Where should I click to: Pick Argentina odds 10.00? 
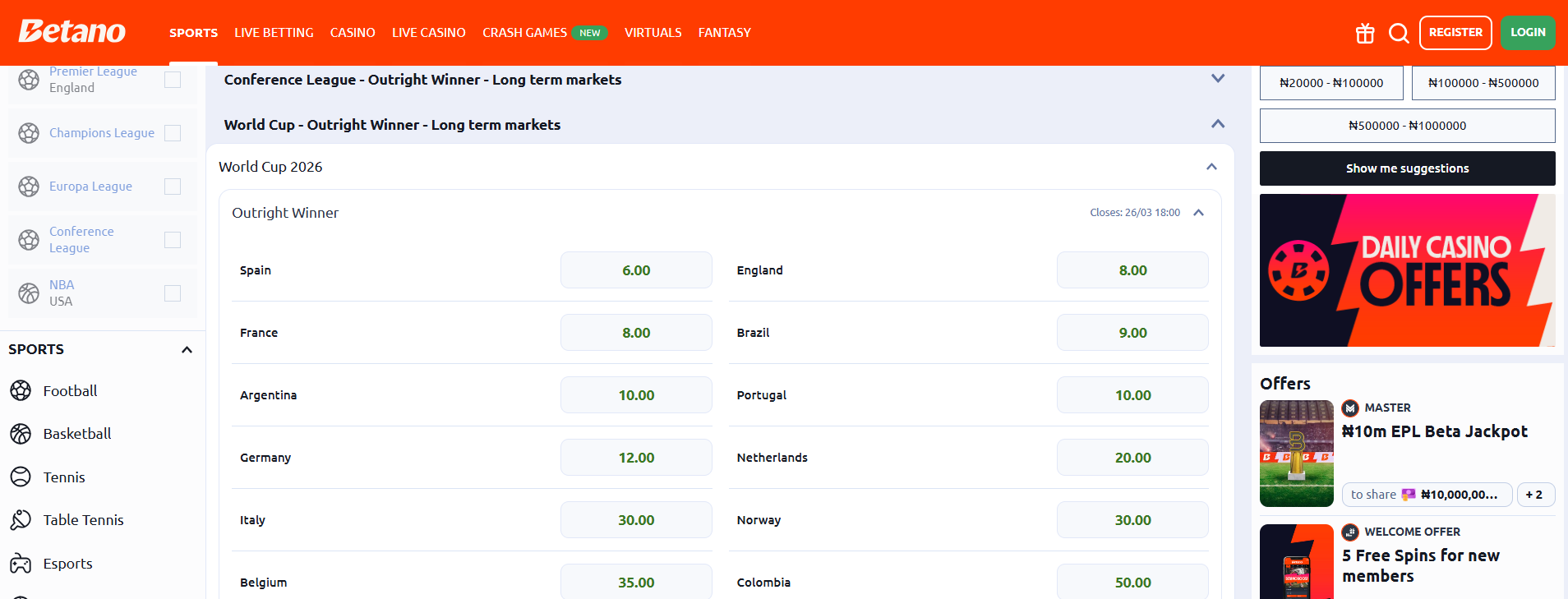click(636, 395)
